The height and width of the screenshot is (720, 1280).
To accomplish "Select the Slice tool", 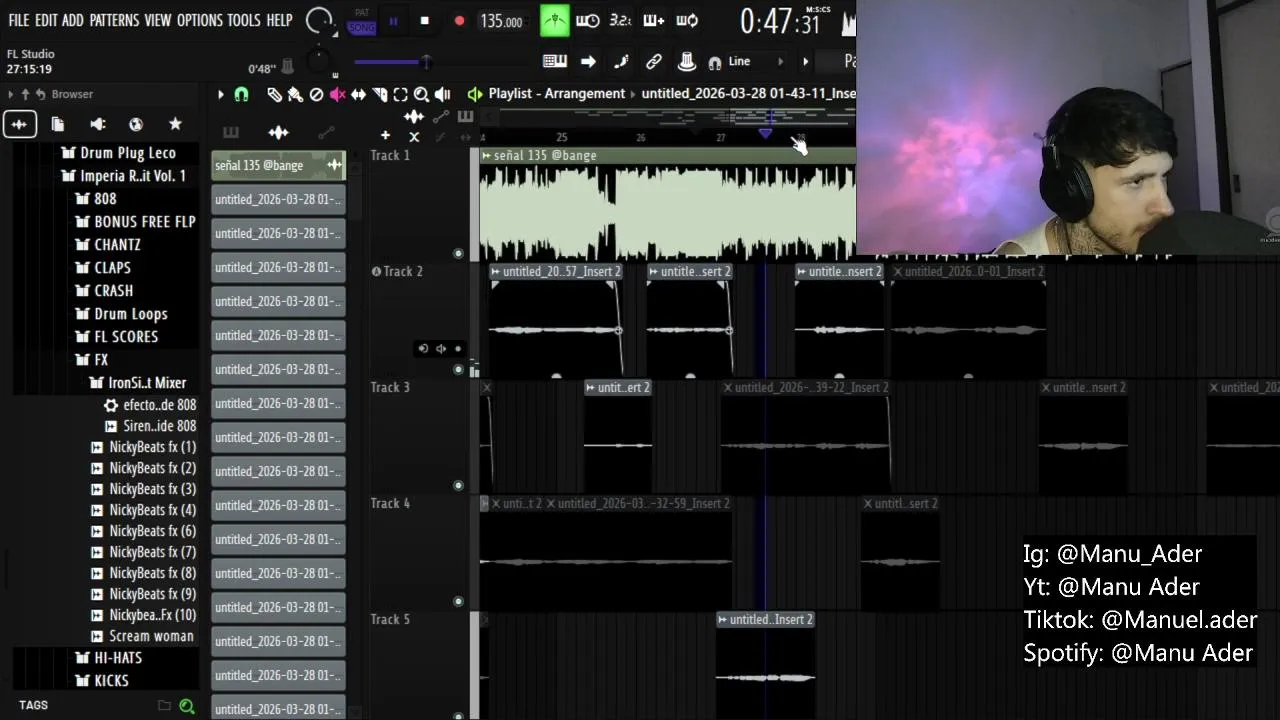I will coord(379,94).
